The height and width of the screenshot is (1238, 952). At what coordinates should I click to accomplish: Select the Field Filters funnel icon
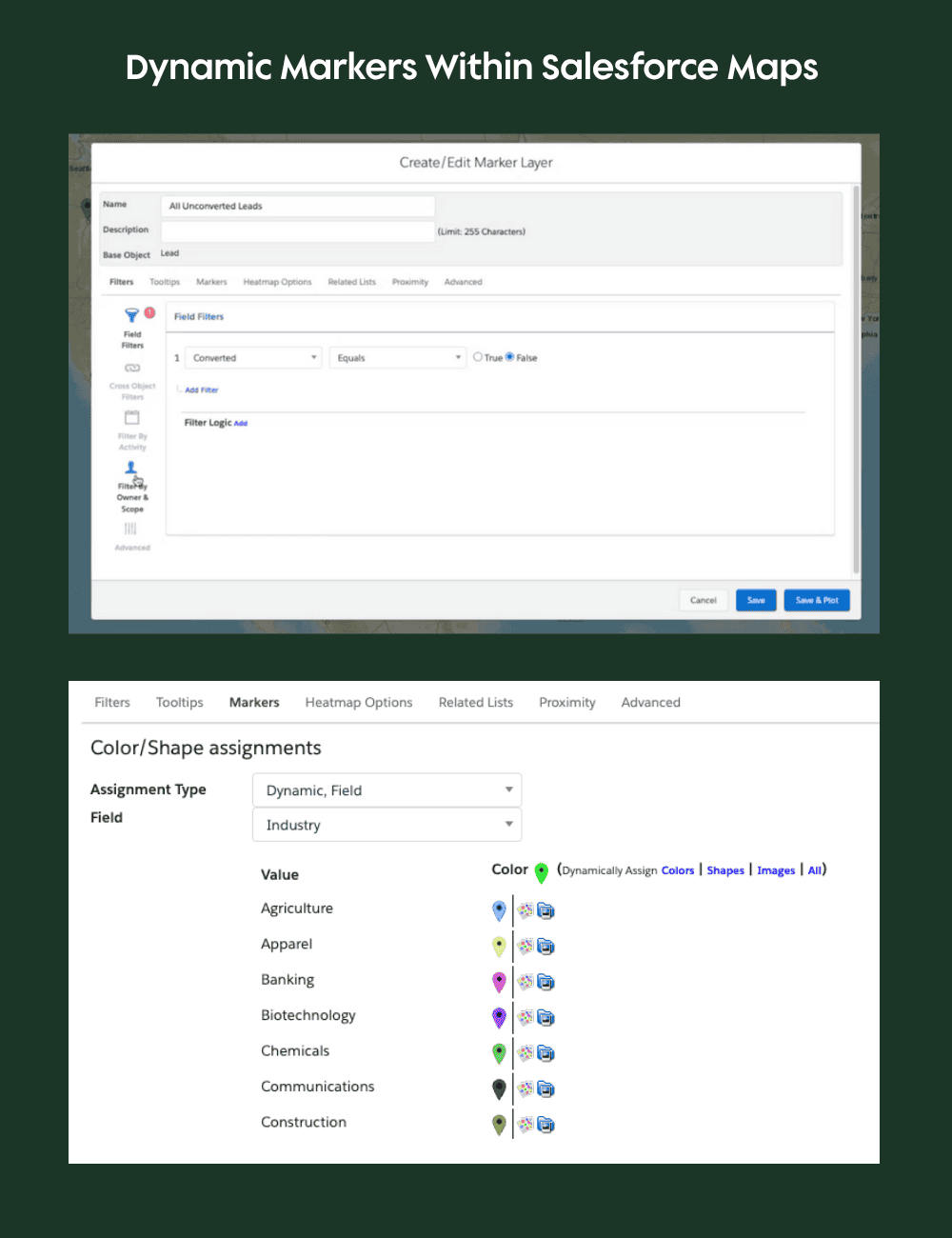pos(131,314)
